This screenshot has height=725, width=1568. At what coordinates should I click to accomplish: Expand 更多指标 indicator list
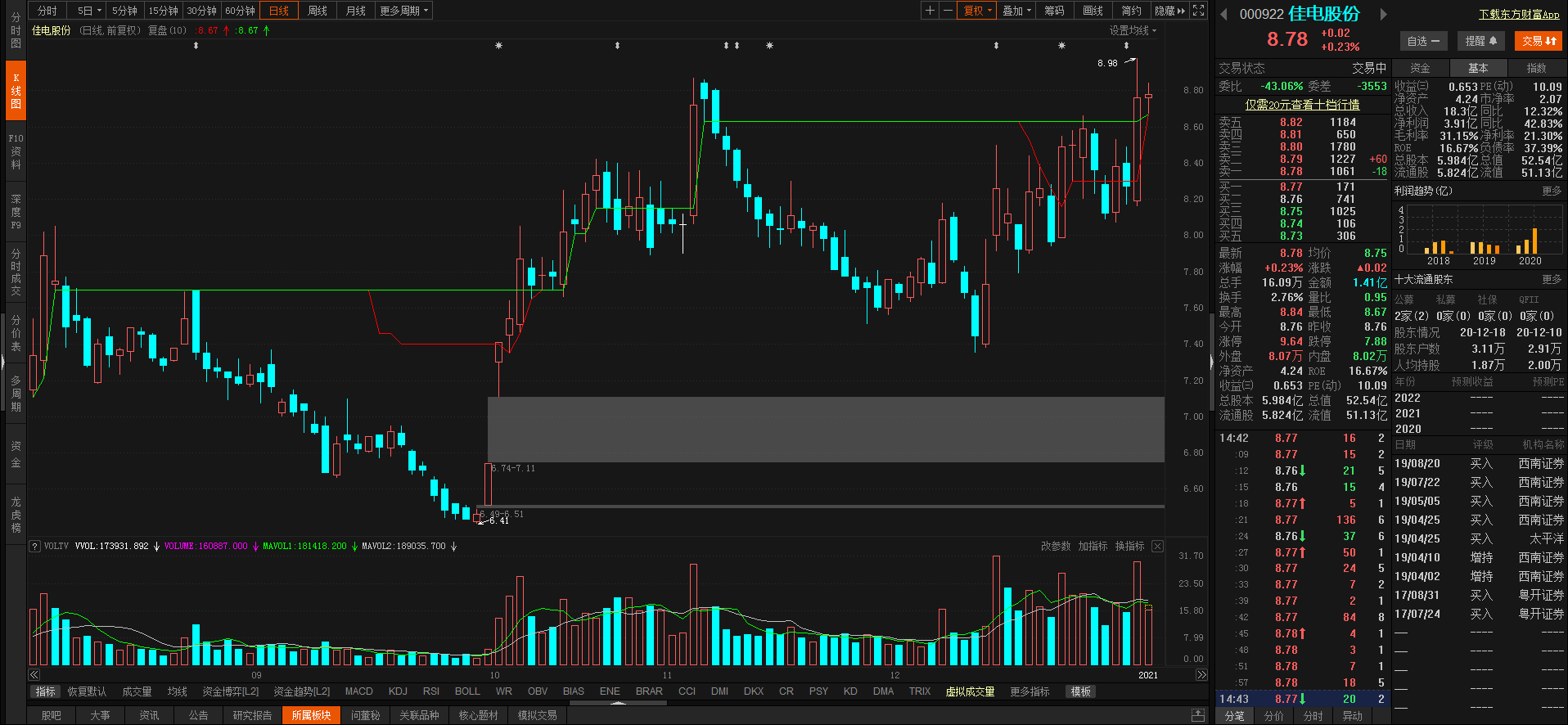click(x=1030, y=691)
